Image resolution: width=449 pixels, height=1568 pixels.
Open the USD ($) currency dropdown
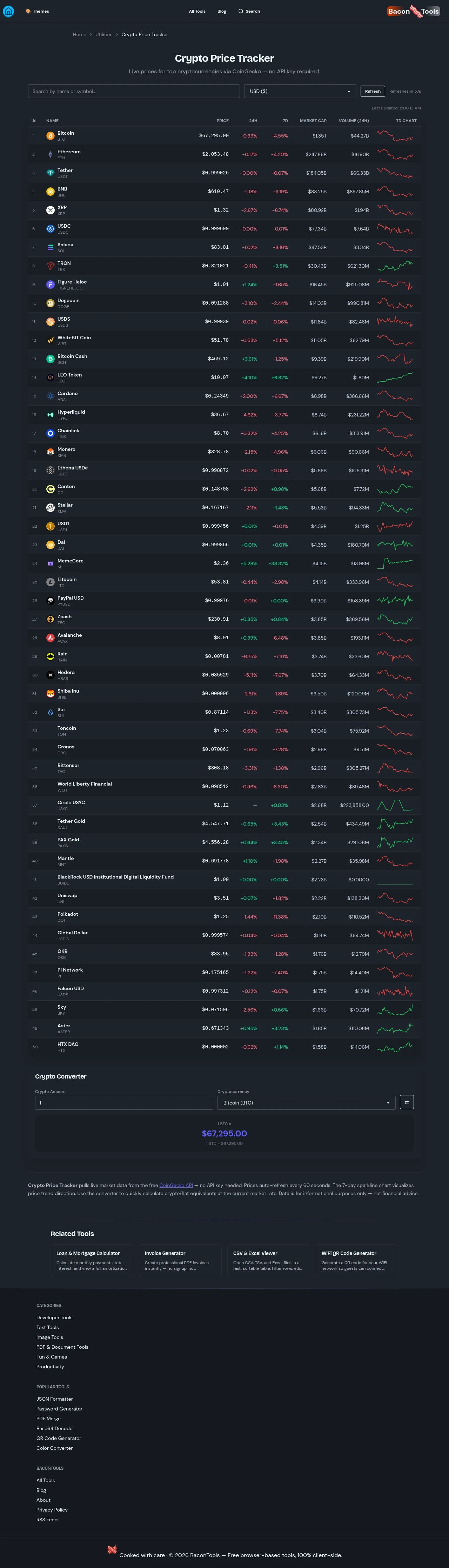300,91
